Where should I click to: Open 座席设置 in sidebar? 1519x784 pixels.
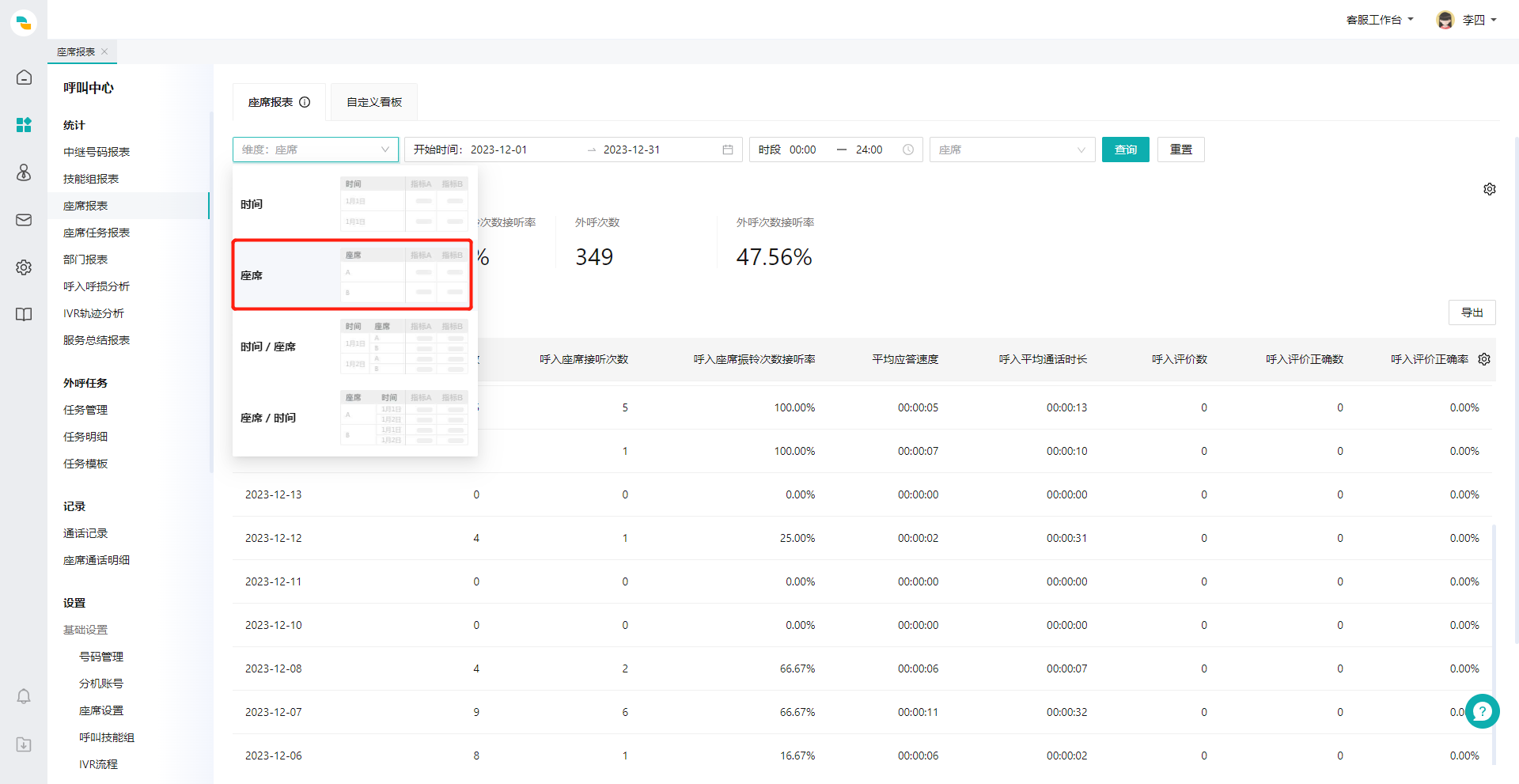click(x=101, y=710)
